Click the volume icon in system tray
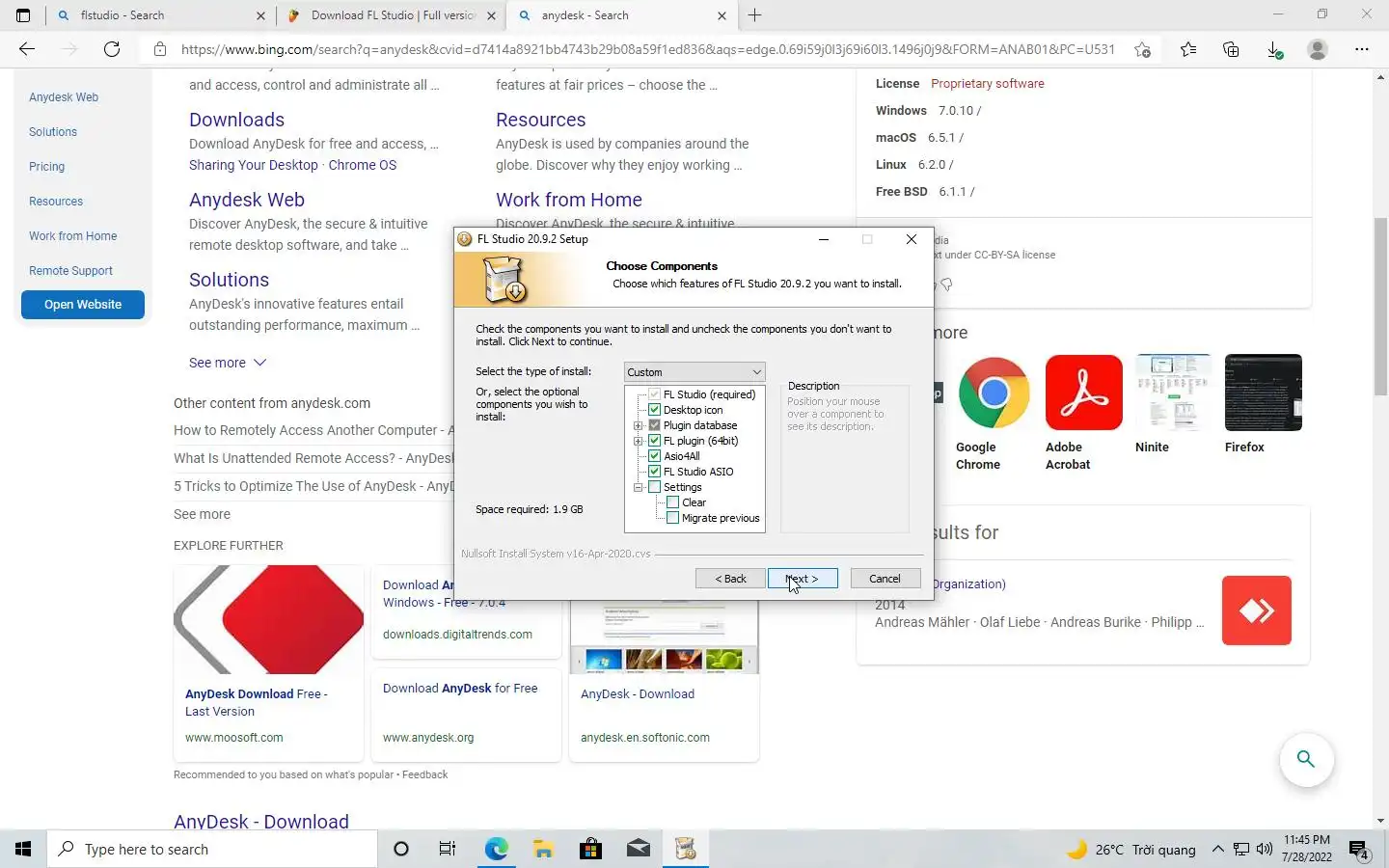Viewport: 1389px width, 868px height. pyautogui.click(x=1265, y=850)
